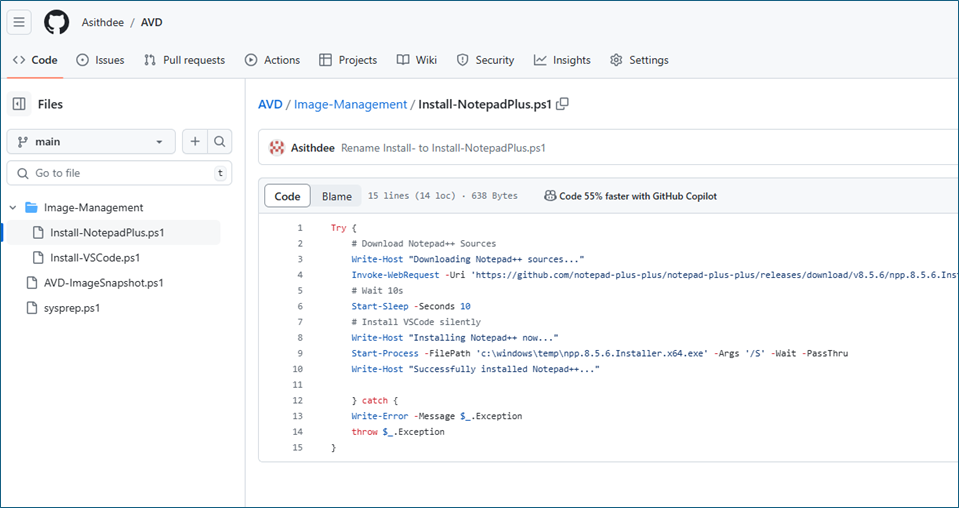The image size is (959, 508).
Task: Click the Image-Management breadcrumb link
Action: click(350, 105)
